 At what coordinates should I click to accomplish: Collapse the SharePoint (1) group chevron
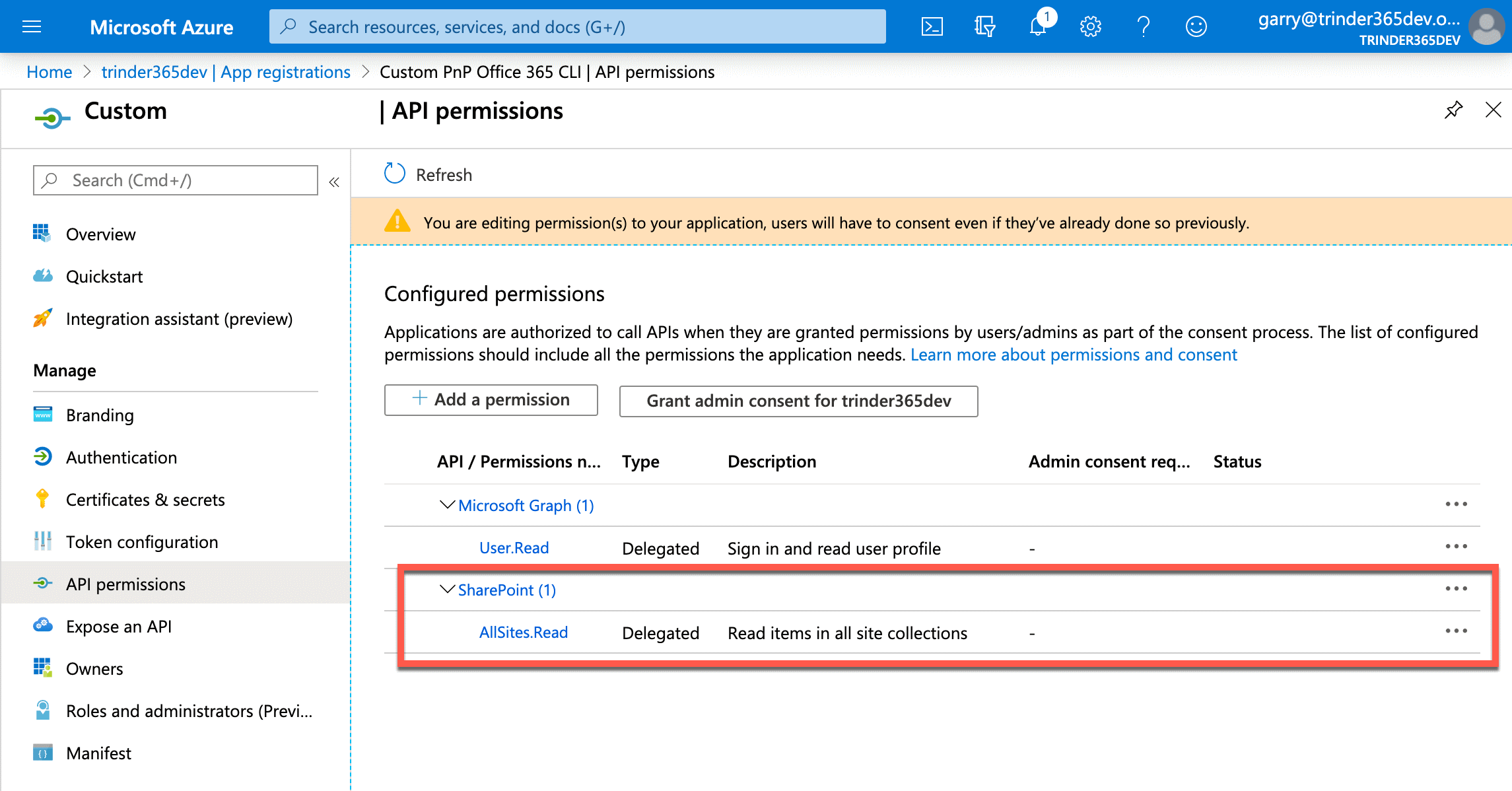click(x=447, y=590)
